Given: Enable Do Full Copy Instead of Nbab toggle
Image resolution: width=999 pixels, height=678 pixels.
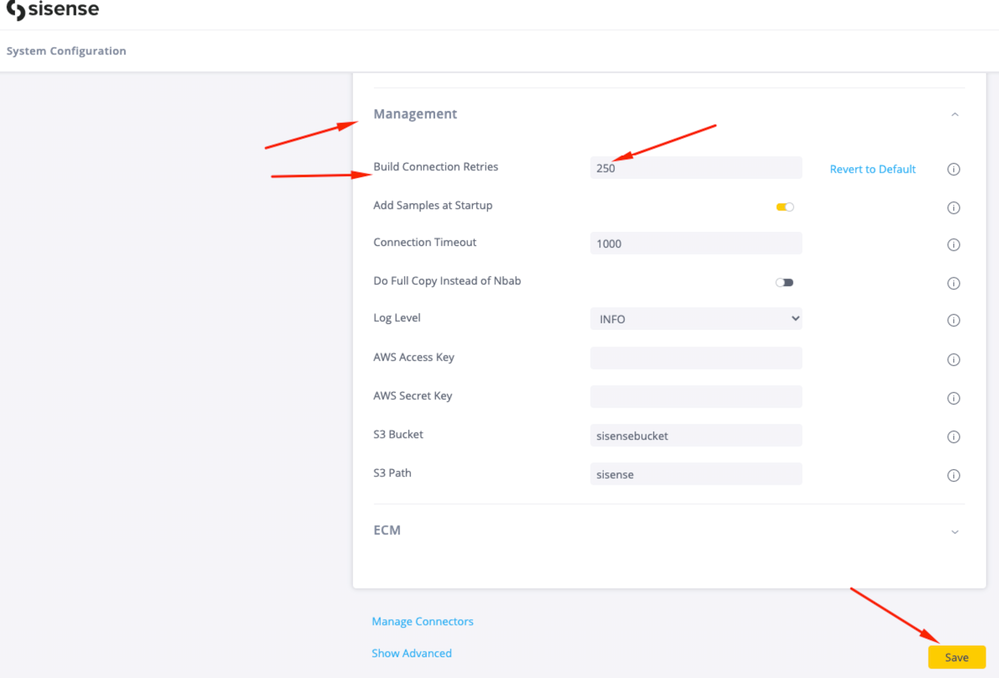Looking at the screenshot, I should pos(785,283).
